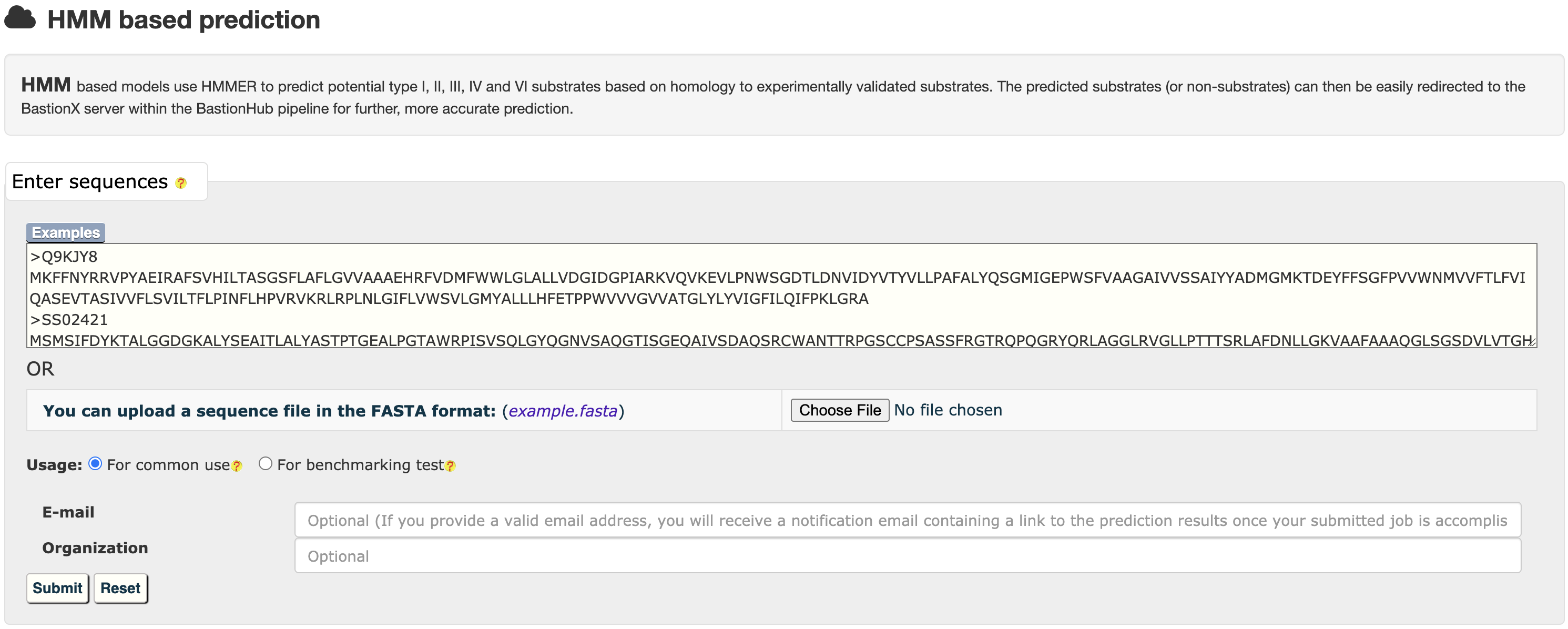Submit the prediction form
Viewport: 1568px width, 629px height.
tap(57, 588)
